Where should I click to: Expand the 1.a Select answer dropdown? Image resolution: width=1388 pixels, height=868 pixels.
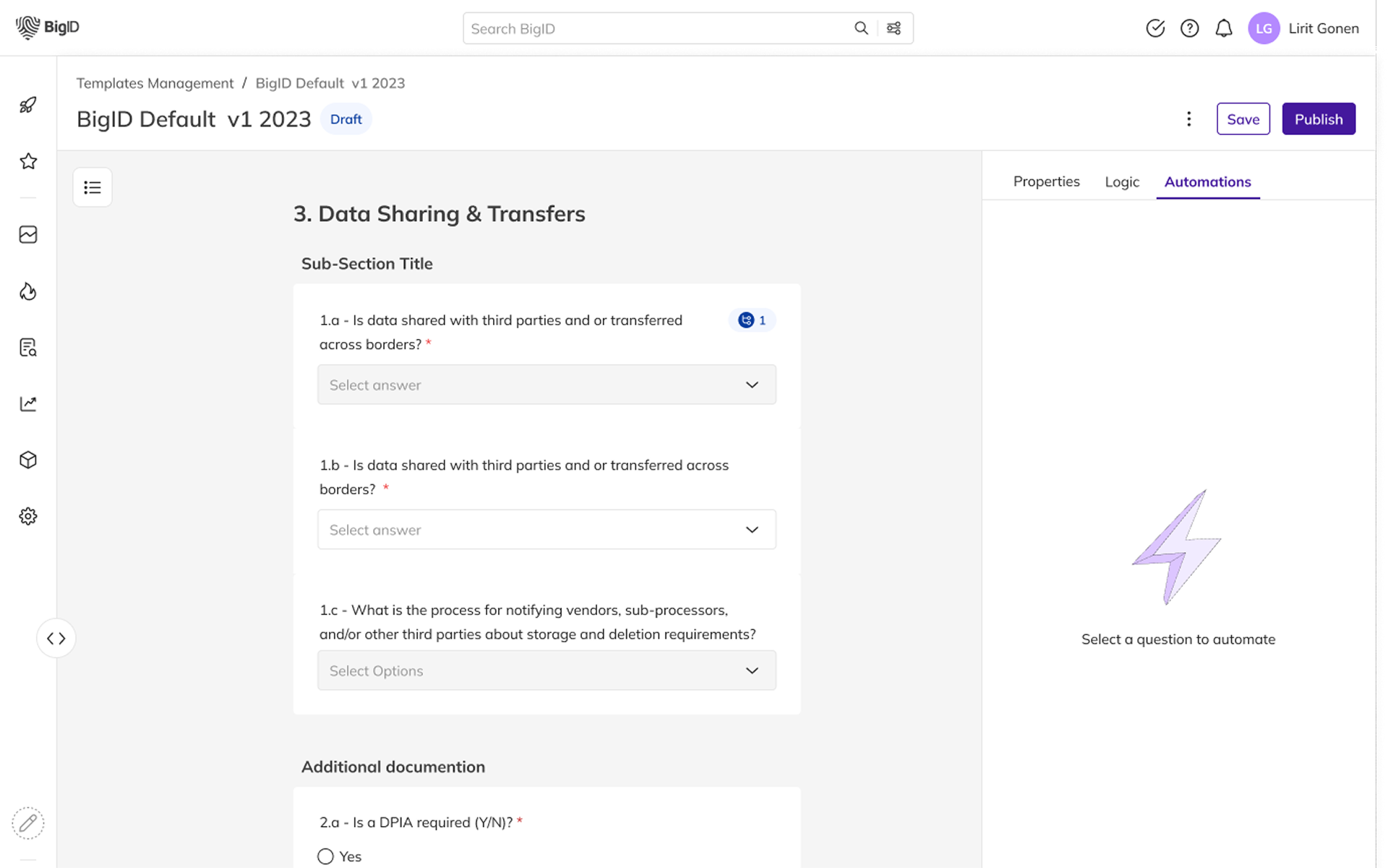[x=547, y=384]
